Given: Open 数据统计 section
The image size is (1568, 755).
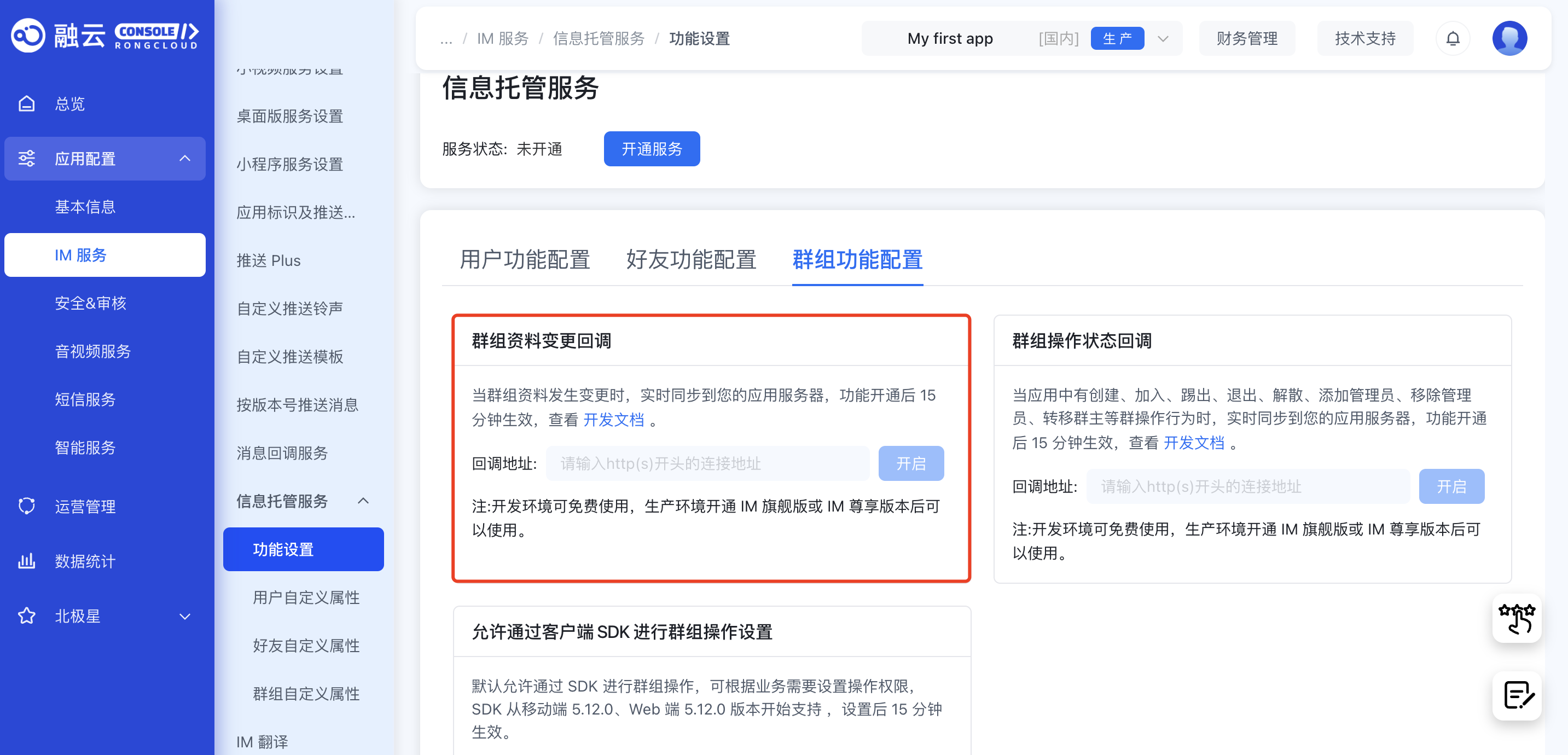Looking at the screenshot, I should (104, 561).
